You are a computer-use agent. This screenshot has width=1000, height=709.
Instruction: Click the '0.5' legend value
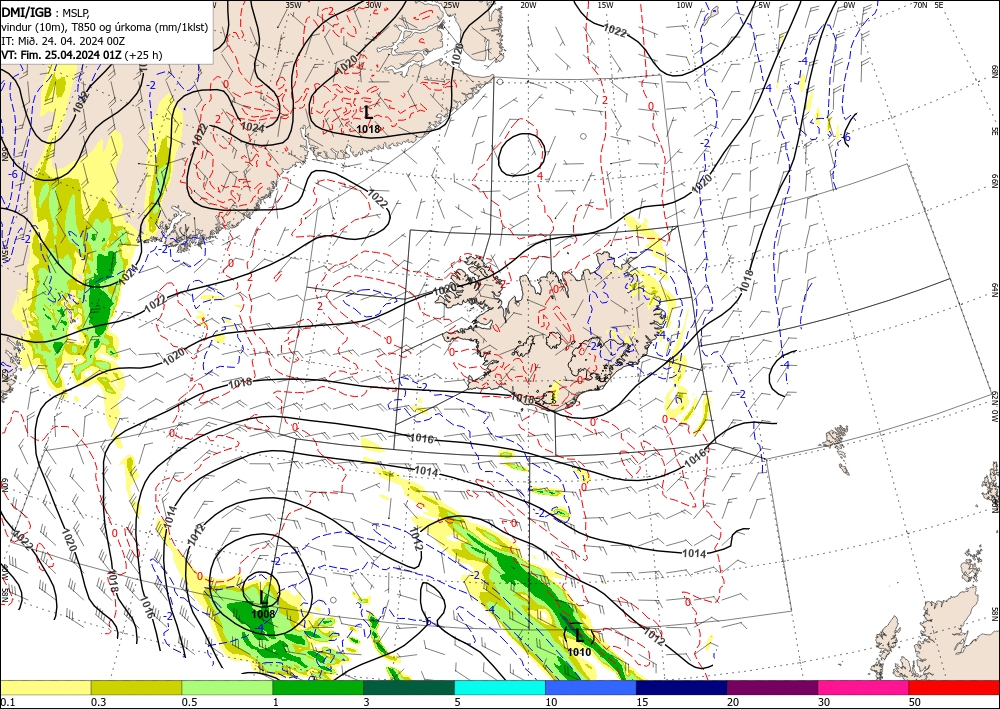188,702
